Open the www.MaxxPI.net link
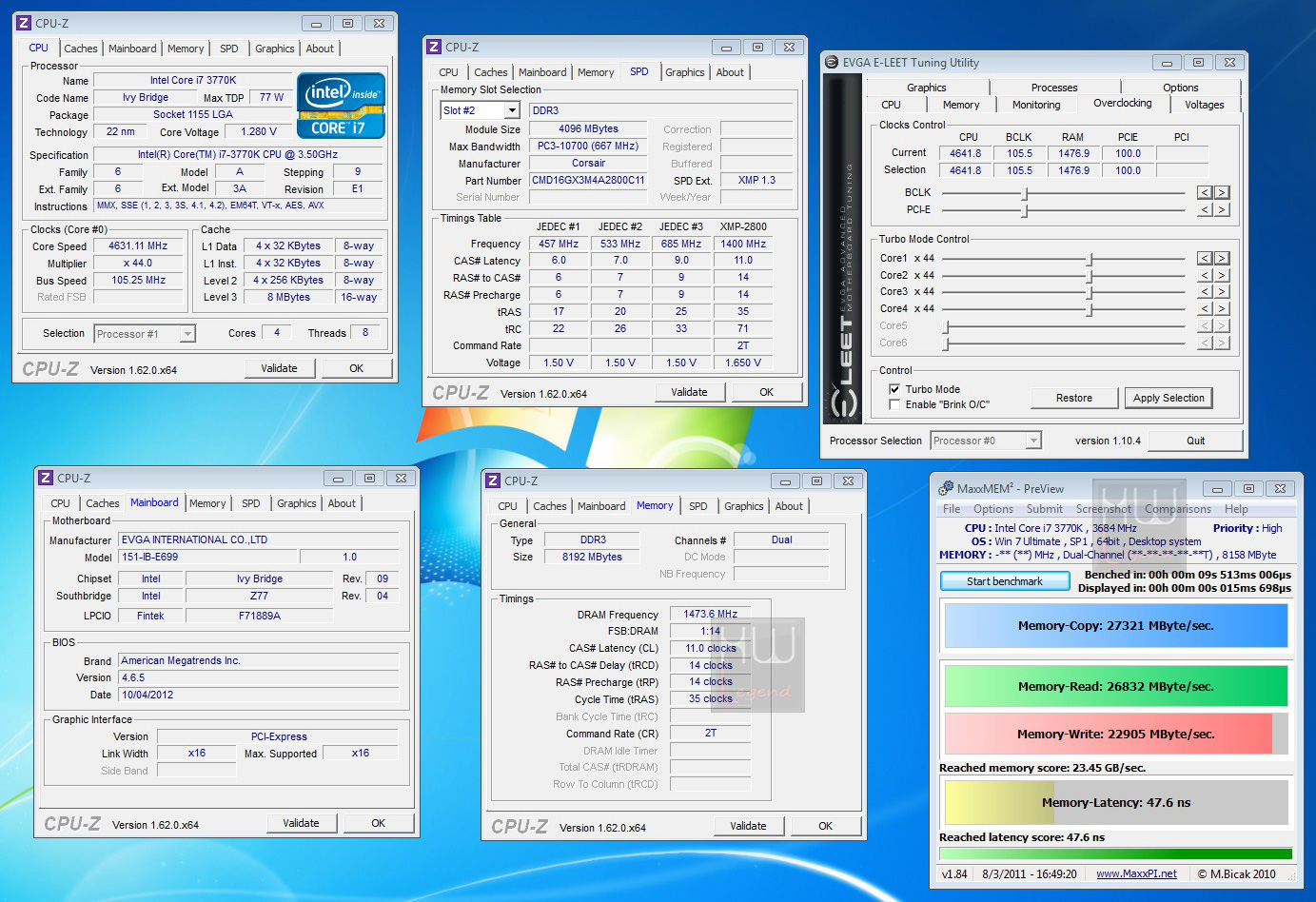Viewport: 1316px width, 902px height. [1136, 873]
